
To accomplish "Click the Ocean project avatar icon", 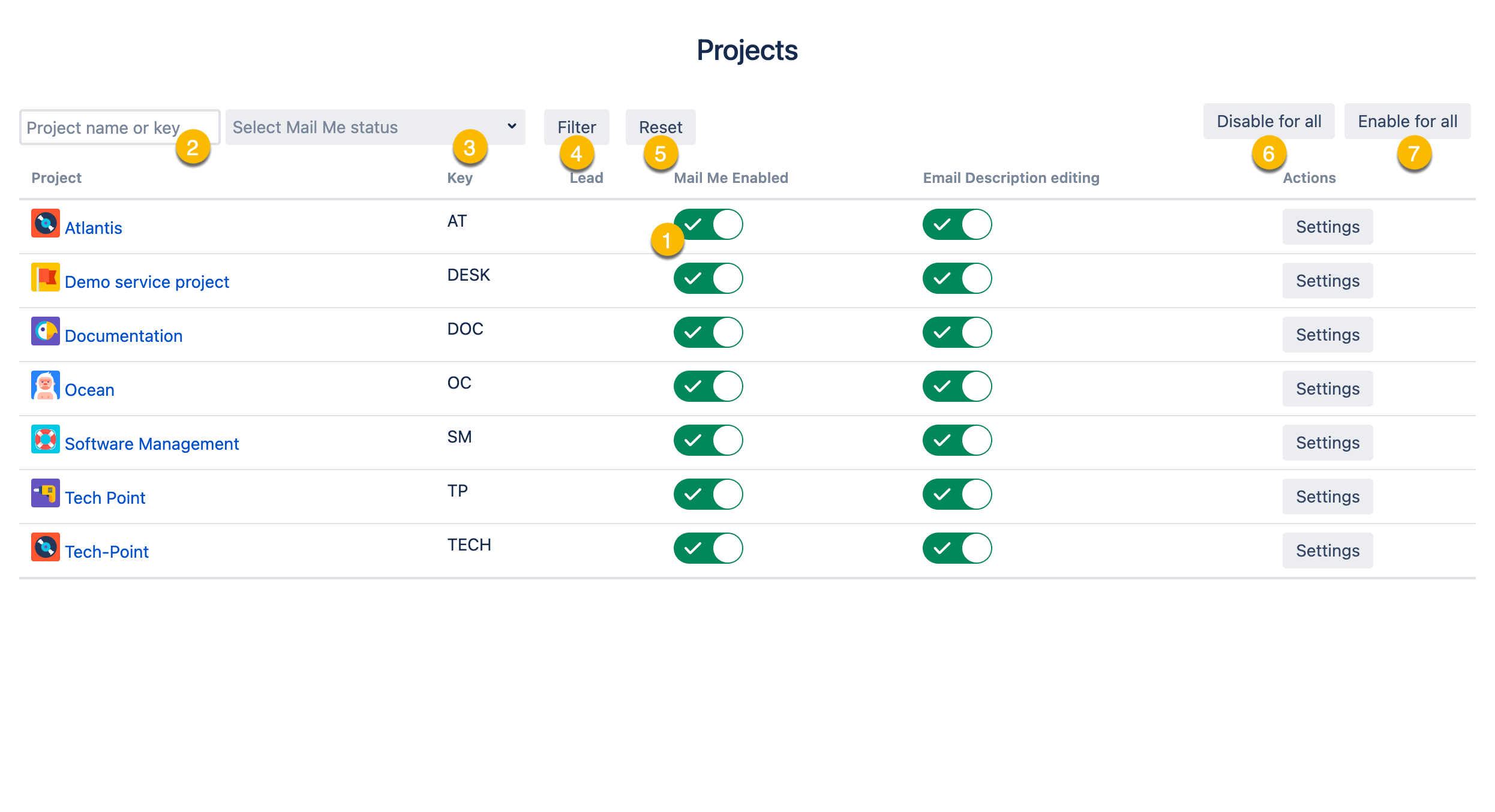I will click(46, 386).
